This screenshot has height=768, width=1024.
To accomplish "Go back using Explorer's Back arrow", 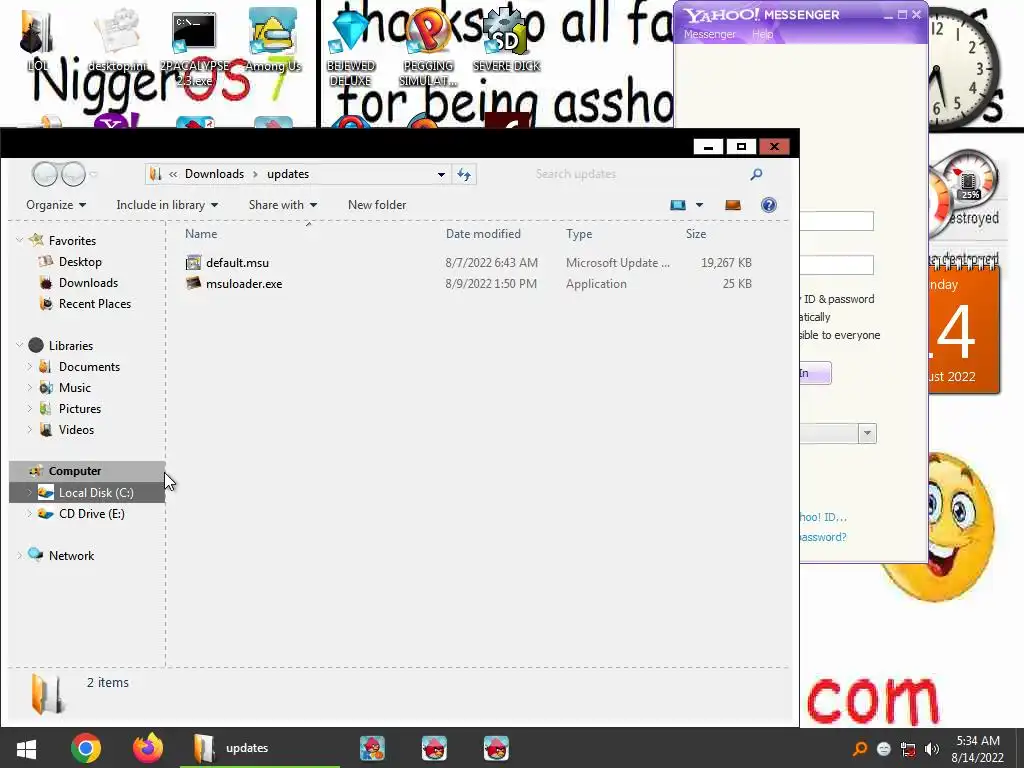I will pyautogui.click(x=45, y=174).
